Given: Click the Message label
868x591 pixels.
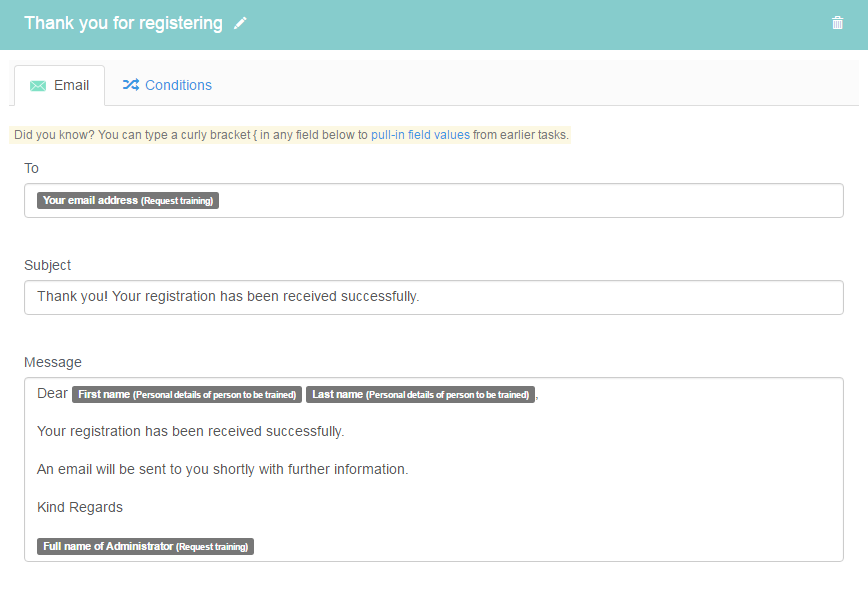Looking at the screenshot, I should [53, 362].
